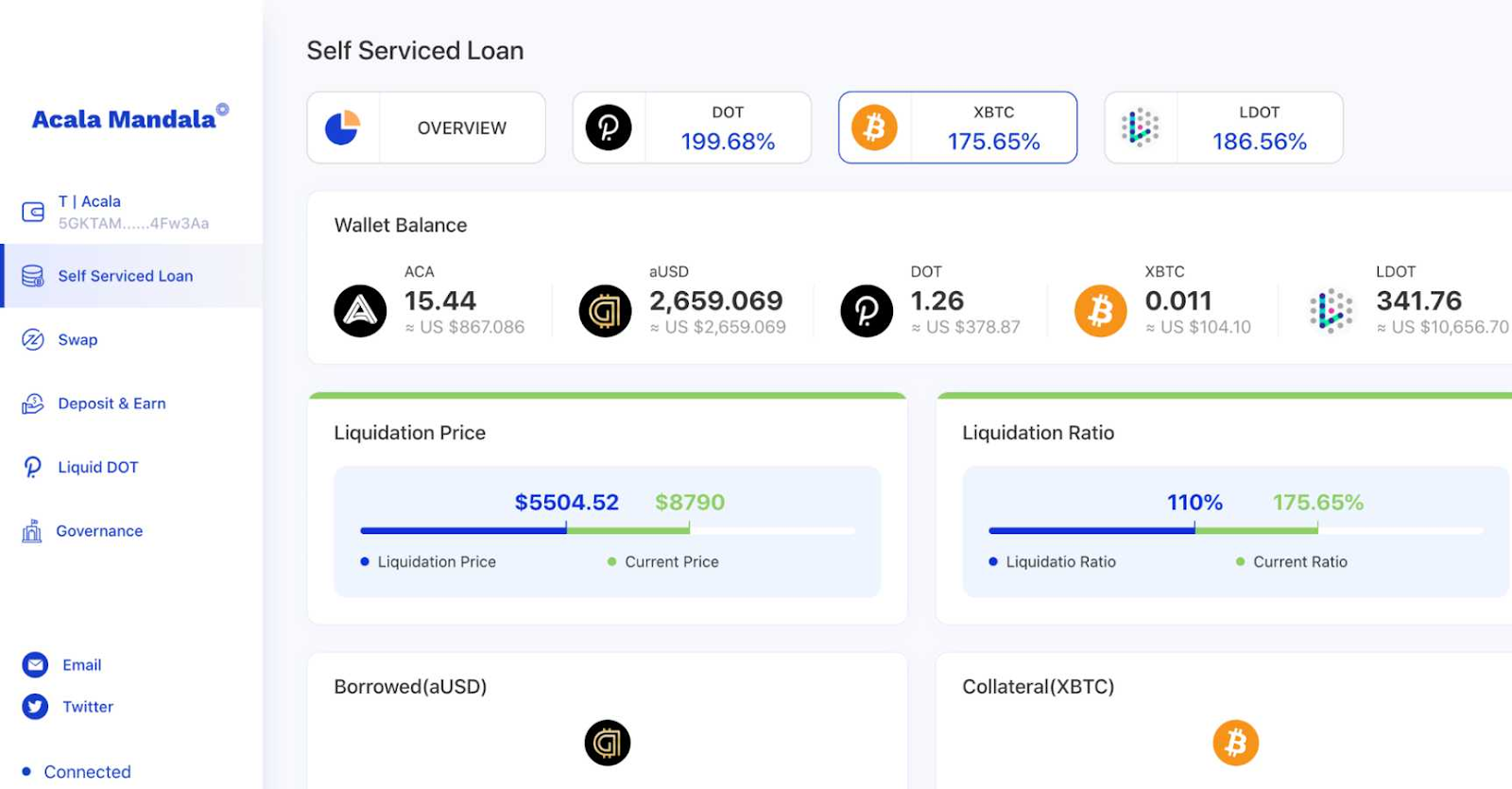1512x789 pixels.
Task: Click LDOT balance 341.76
Action: point(1419,300)
